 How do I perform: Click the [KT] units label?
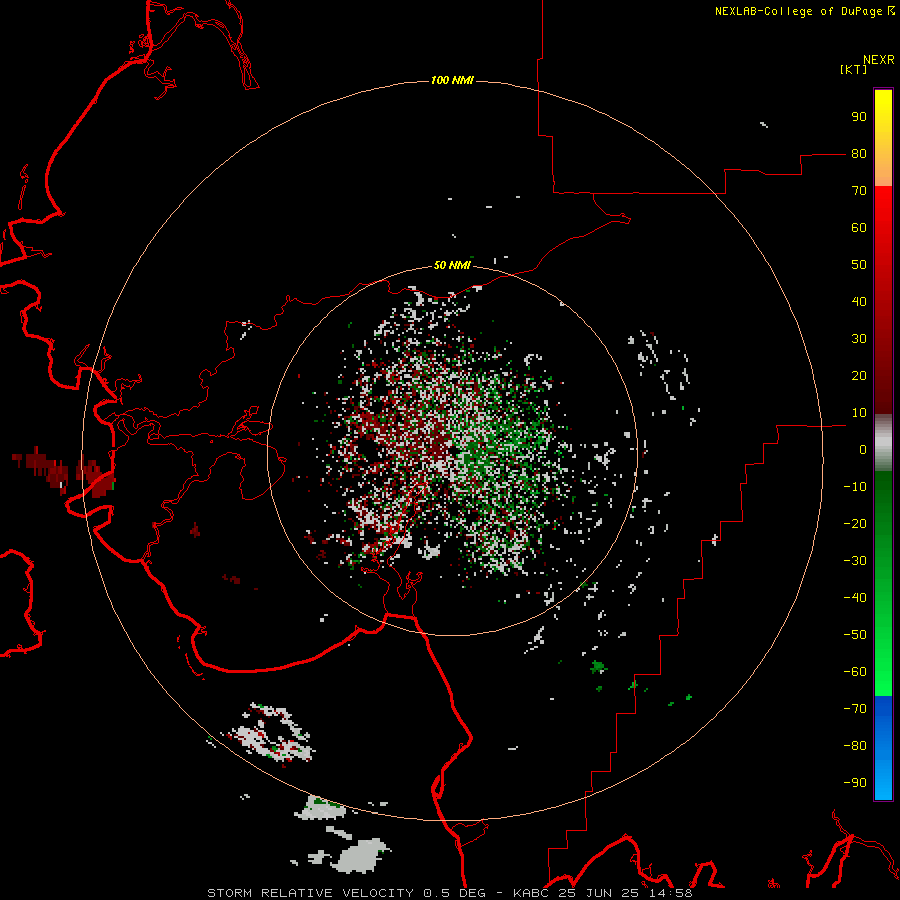click(x=854, y=69)
